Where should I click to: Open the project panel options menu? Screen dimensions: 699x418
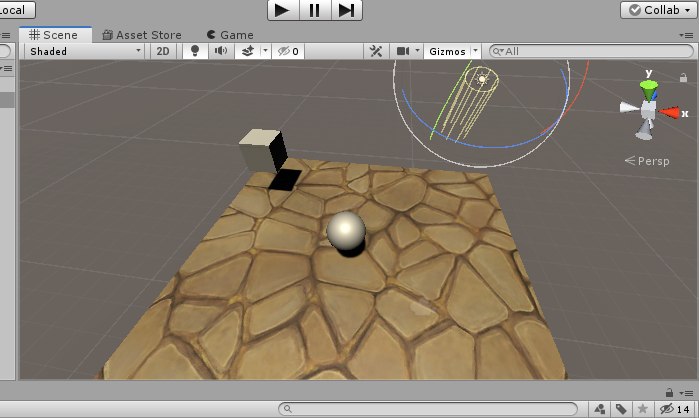[686, 393]
